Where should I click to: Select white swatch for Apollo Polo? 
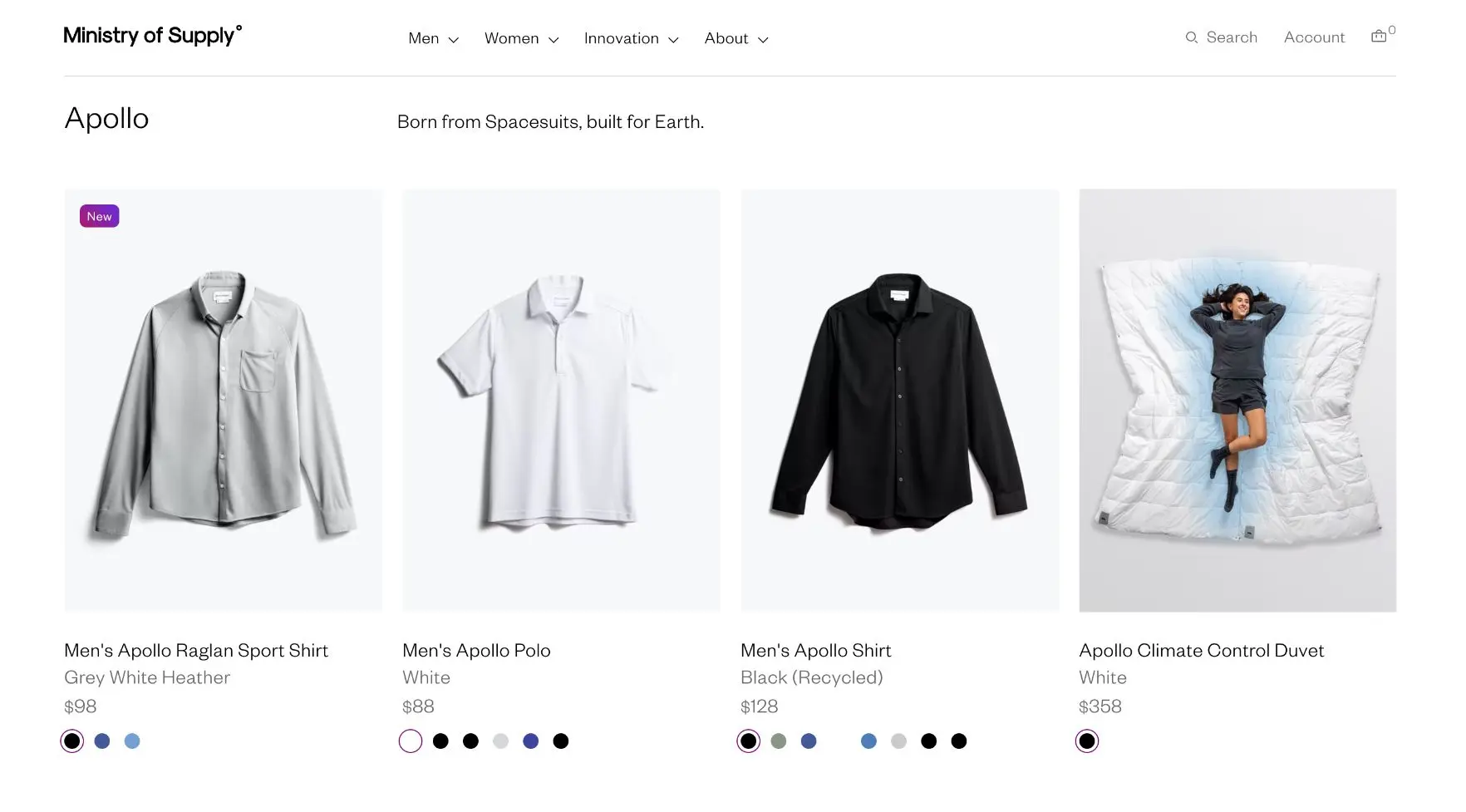pos(411,741)
